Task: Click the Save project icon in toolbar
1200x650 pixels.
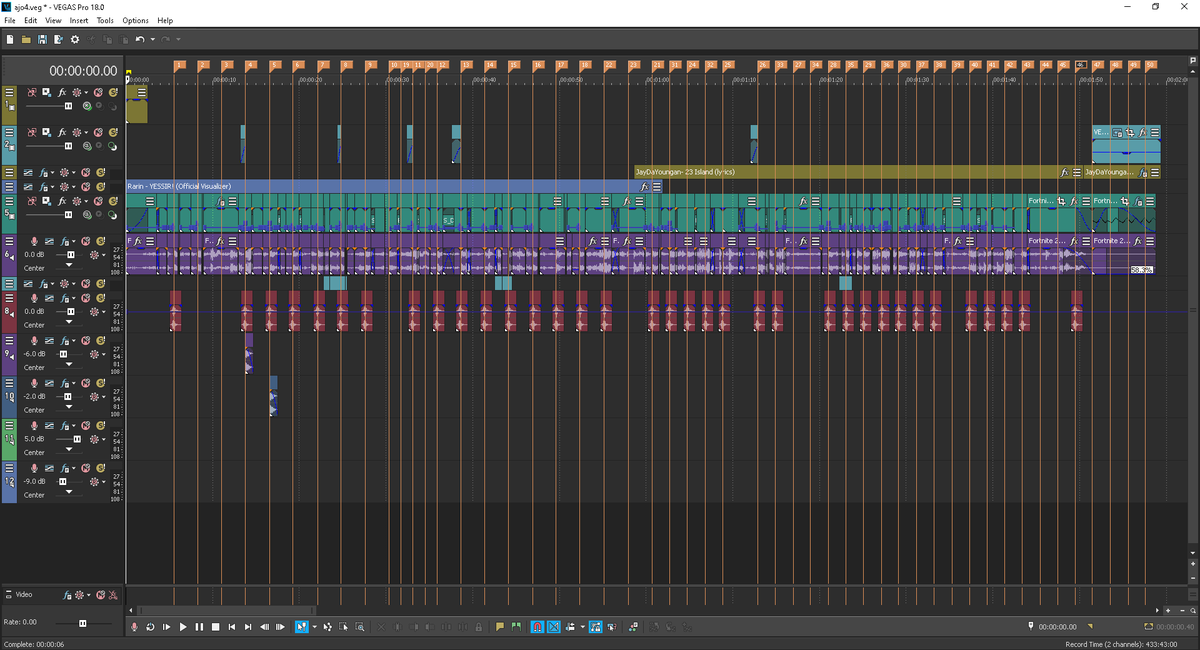Action: (x=42, y=39)
